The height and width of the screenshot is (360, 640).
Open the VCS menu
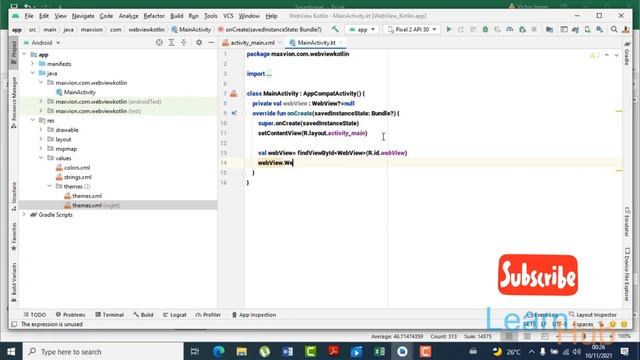[228, 16]
